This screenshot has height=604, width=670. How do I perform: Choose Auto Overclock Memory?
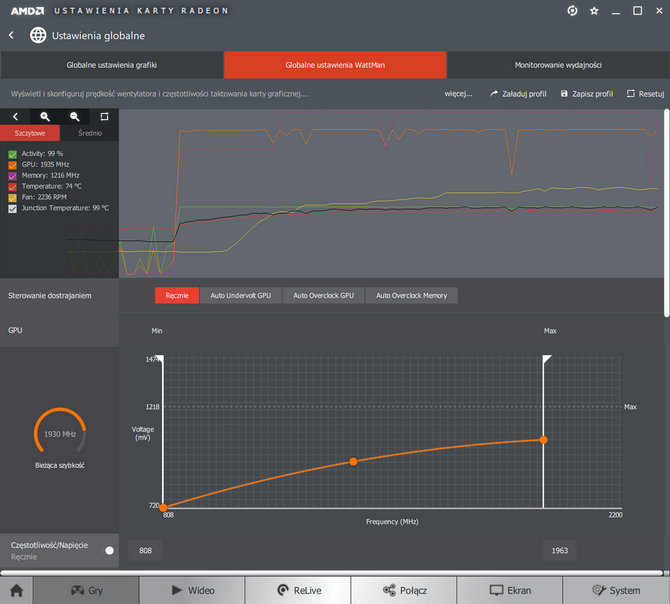tap(411, 295)
